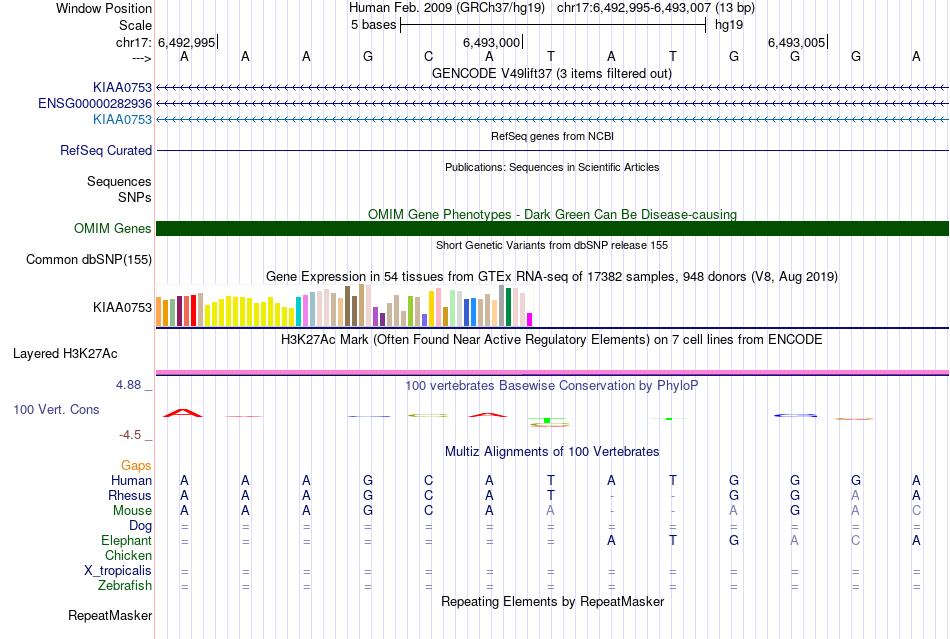This screenshot has height=639, width=950.
Task: Select the Rhesus alignment row label
Action: pos(130,495)
